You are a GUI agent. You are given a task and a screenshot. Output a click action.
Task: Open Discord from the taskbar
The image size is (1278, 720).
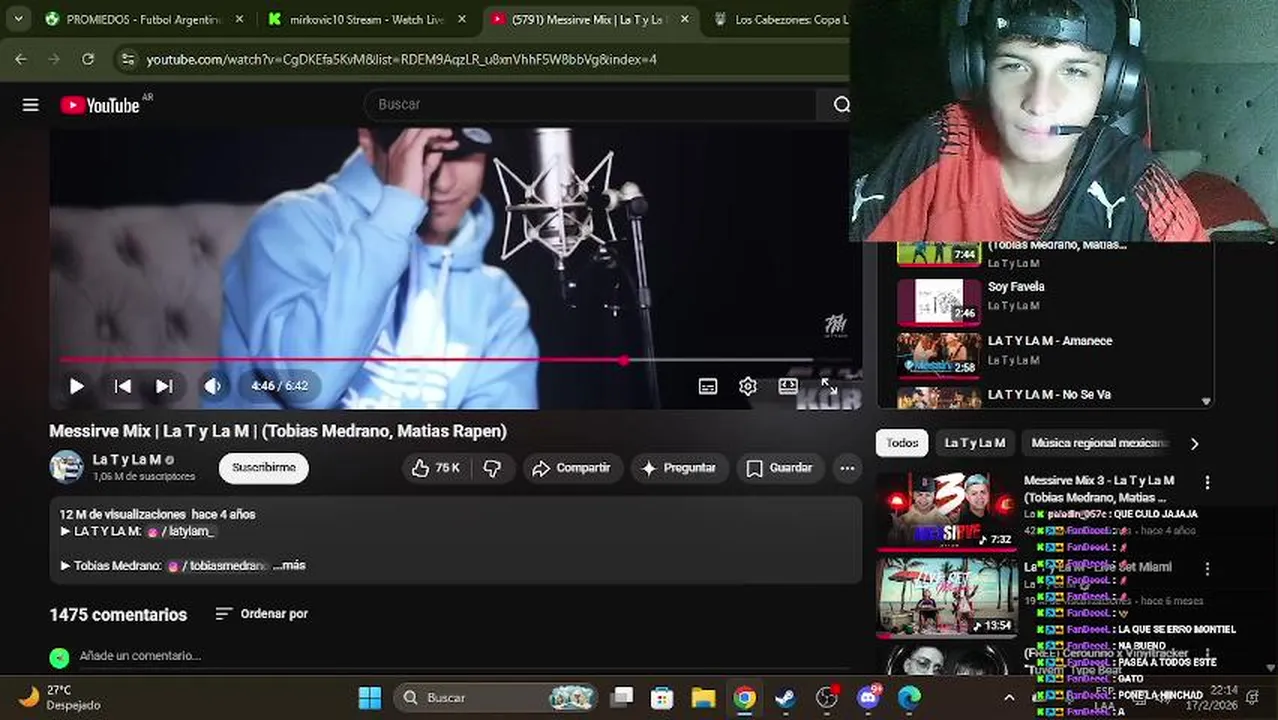(x=868, y=697)
